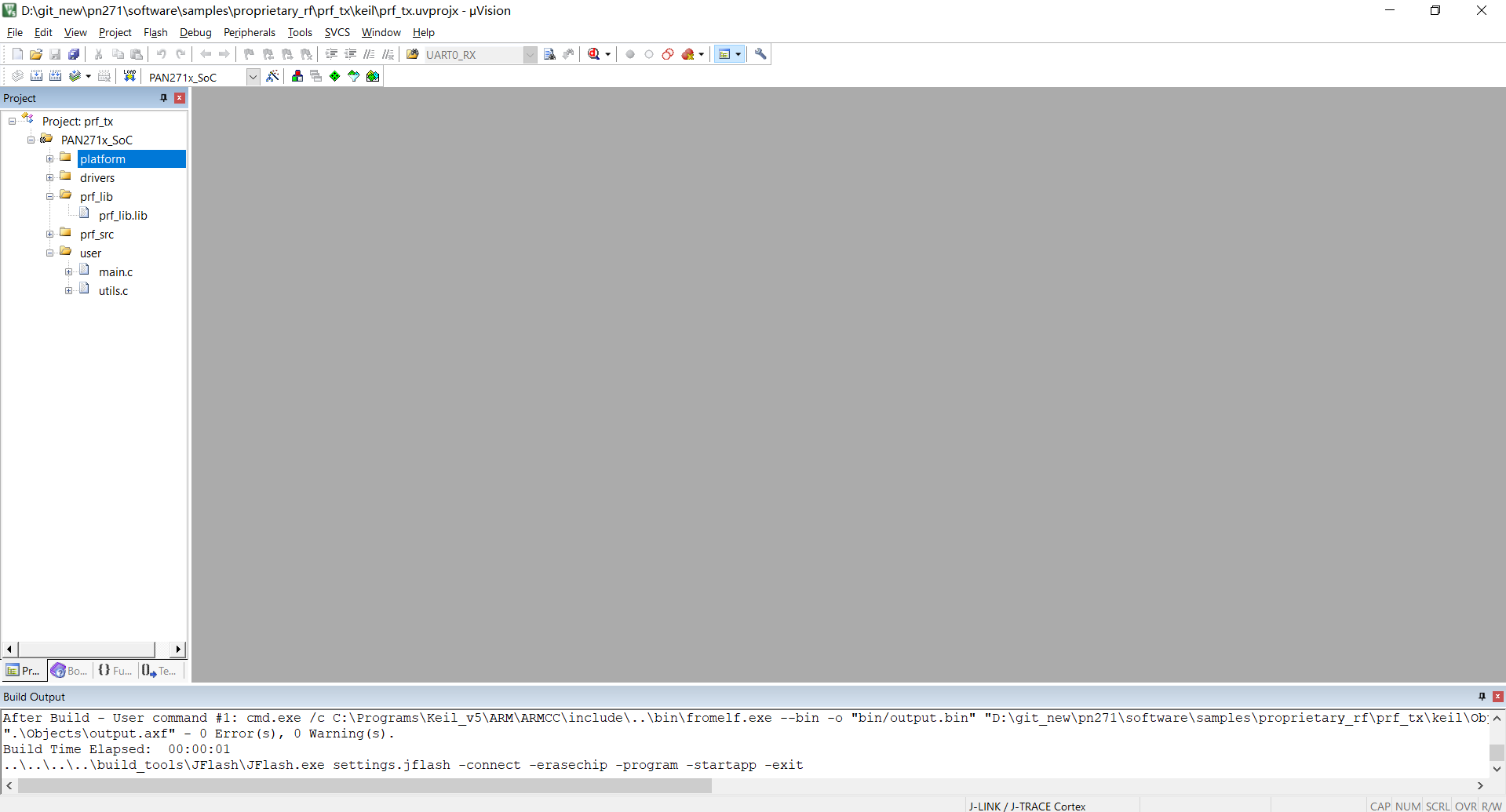Viewport: 1506px width, 812px height.
Task: Select main.c in the project tree
Action: pyautogui.click(x=115, y=272)
